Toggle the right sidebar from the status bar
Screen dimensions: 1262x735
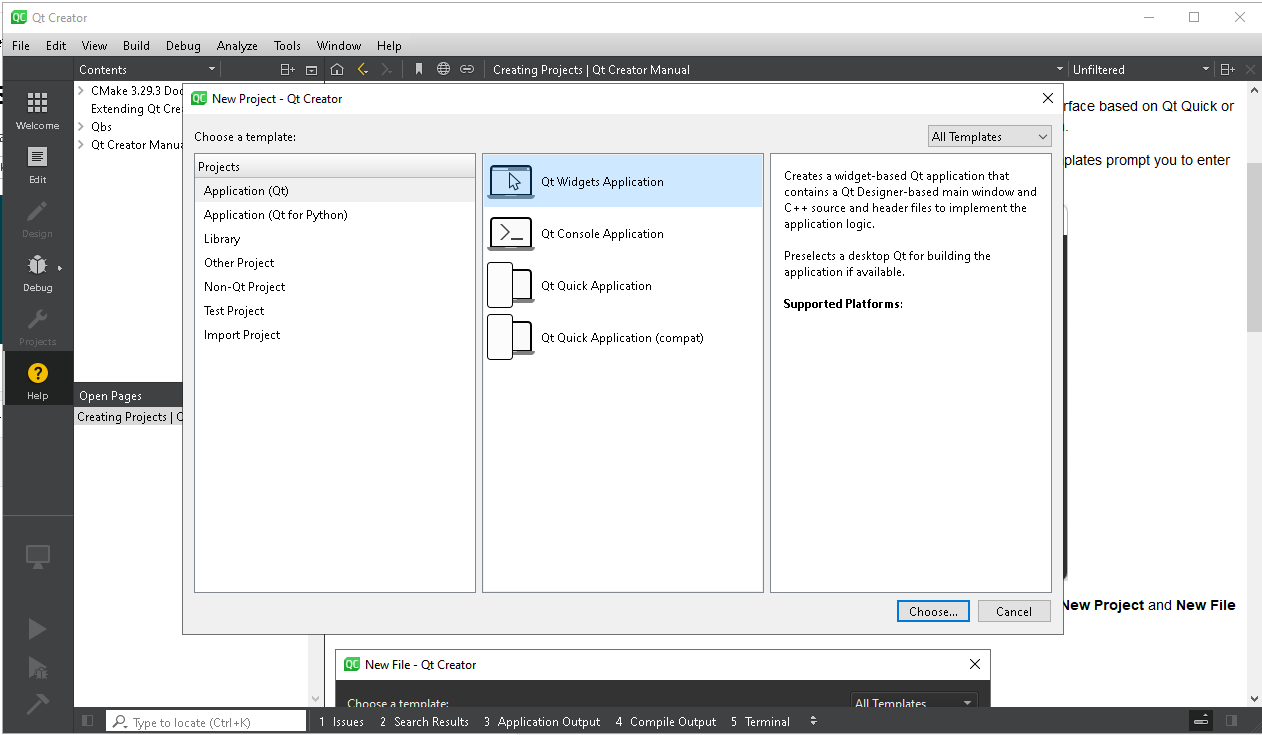[x=1231, y=721]
